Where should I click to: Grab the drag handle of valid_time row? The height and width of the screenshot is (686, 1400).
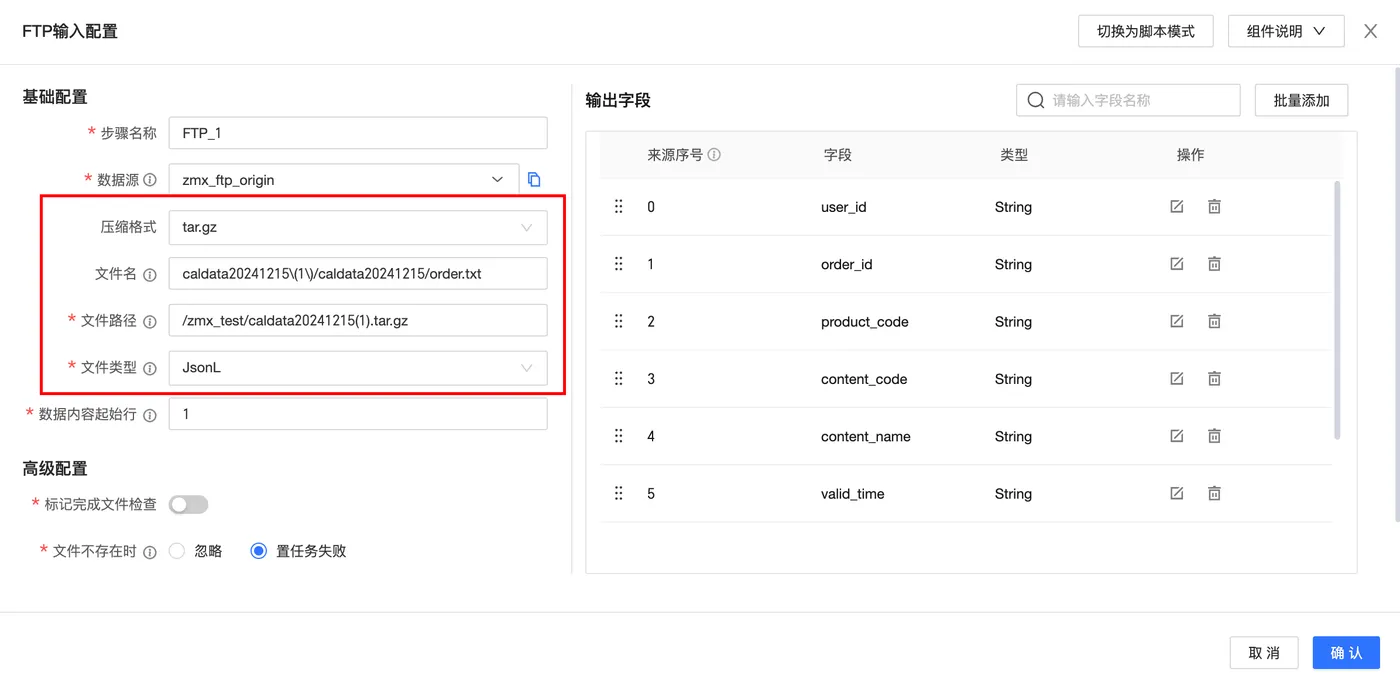tap(618, 493)
